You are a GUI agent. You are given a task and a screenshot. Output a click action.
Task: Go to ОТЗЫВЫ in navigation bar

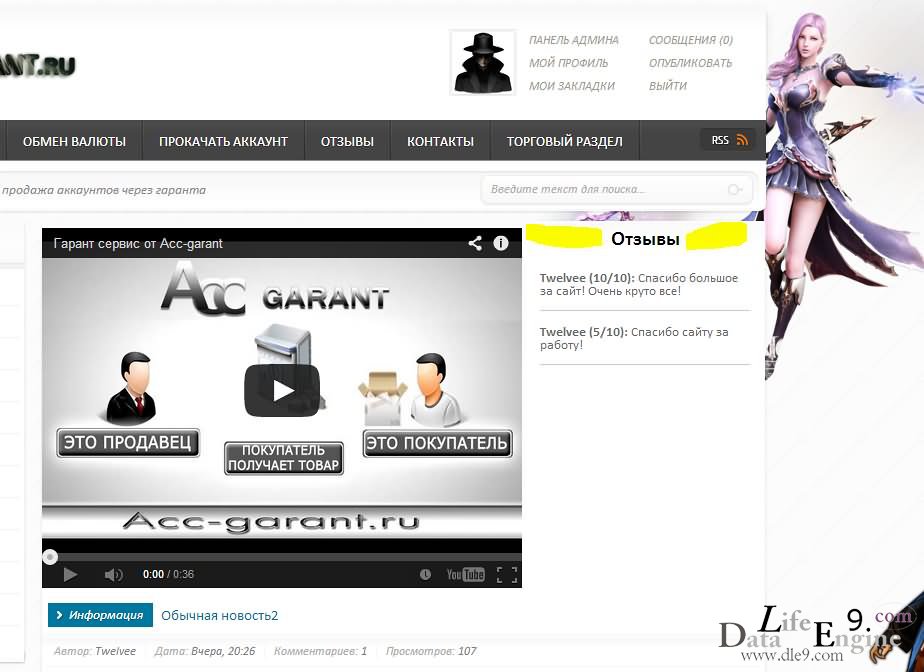click(347, 141)
